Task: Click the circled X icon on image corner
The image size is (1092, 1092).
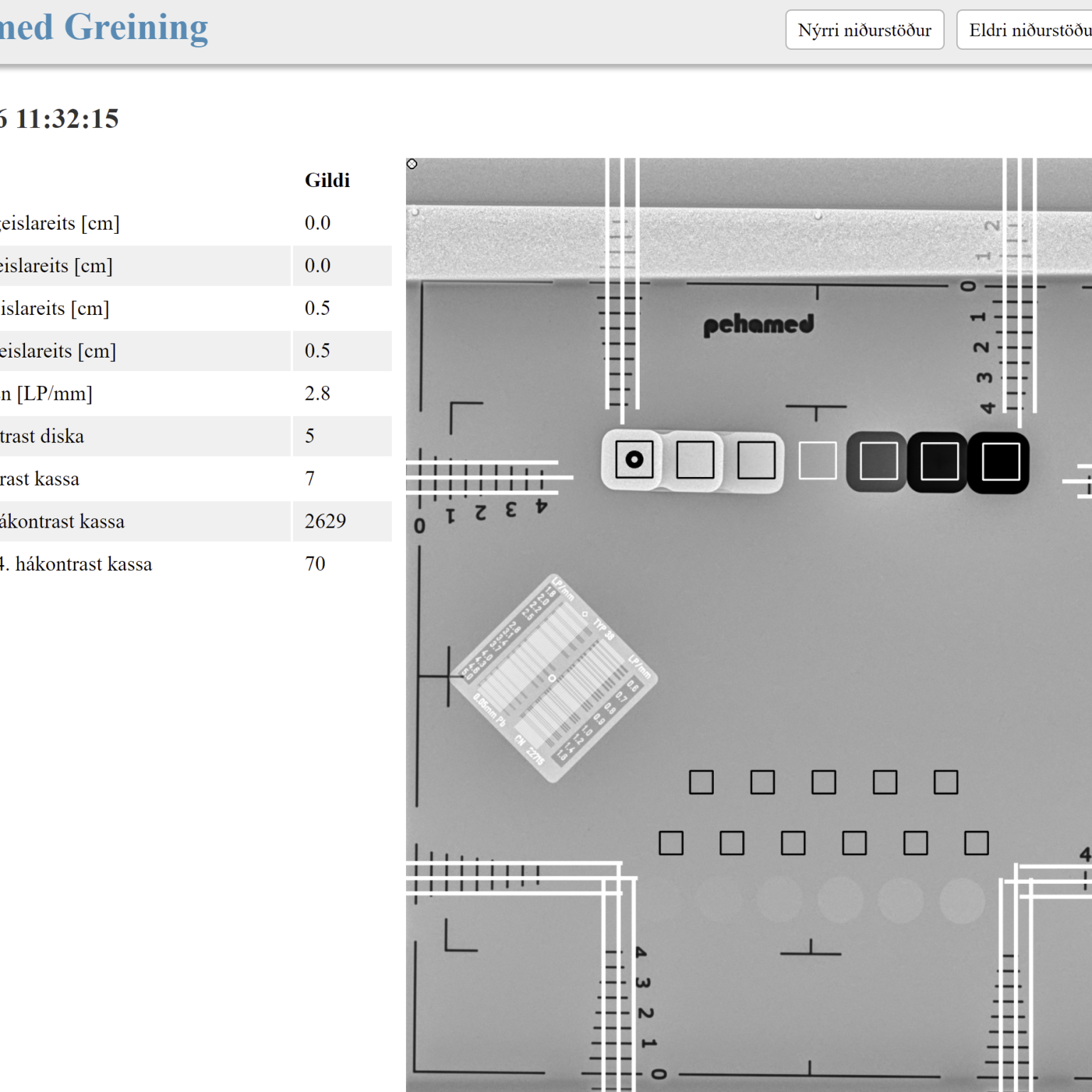Action: pyautogui.click(x=412, y=164)
